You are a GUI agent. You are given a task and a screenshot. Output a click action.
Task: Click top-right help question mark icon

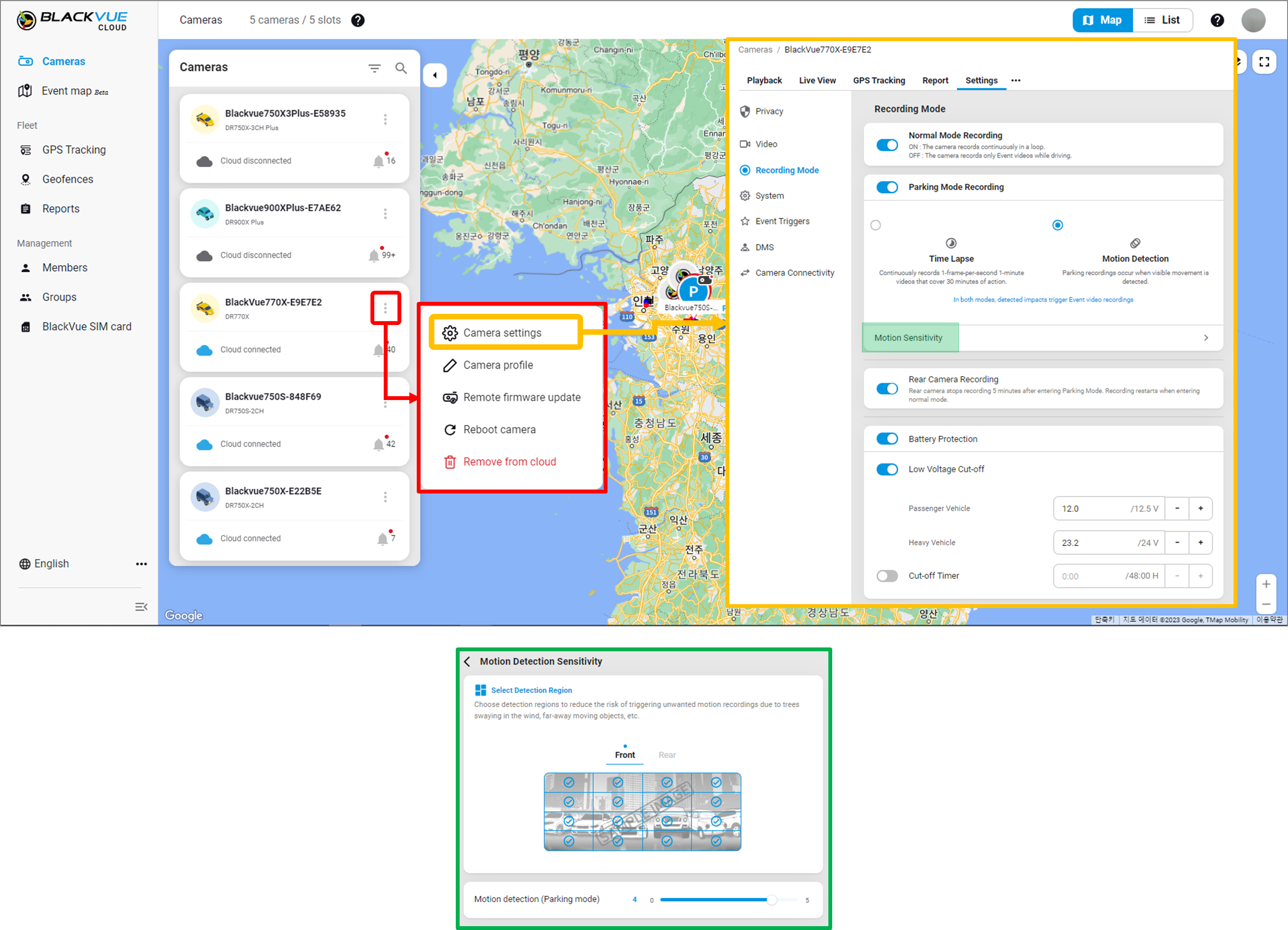click(1217, 21)
